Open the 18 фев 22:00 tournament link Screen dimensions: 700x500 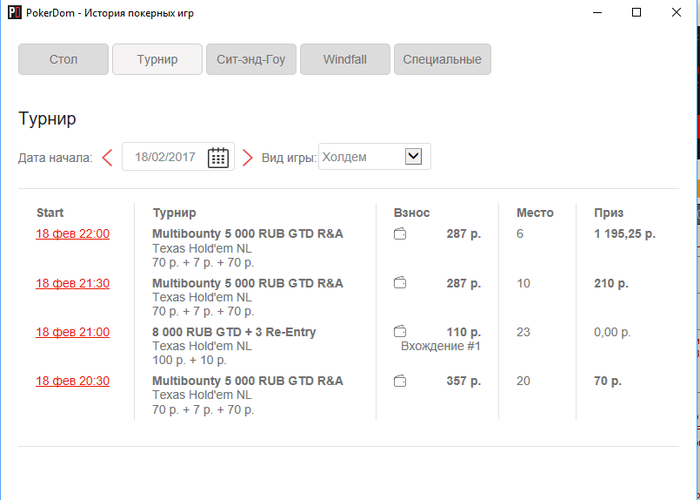click(73, 234)
